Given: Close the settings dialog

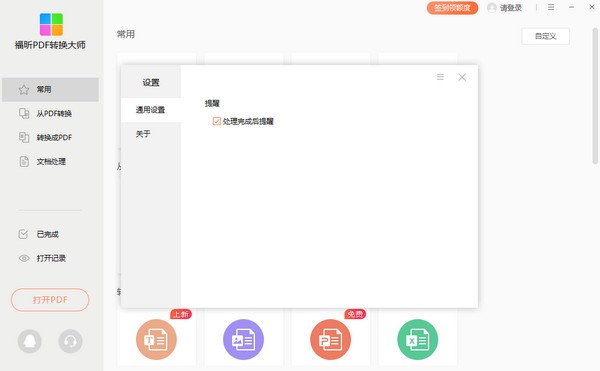Looking at the screenshot, I should 462,77.
